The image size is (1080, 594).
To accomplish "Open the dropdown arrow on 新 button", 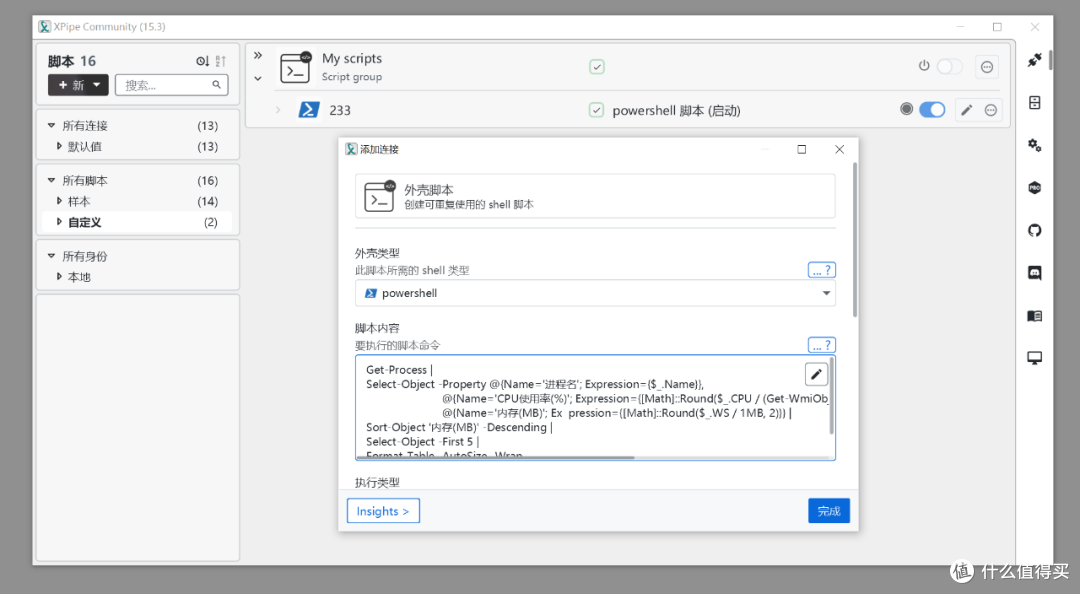I will click(x=96, y=85).
